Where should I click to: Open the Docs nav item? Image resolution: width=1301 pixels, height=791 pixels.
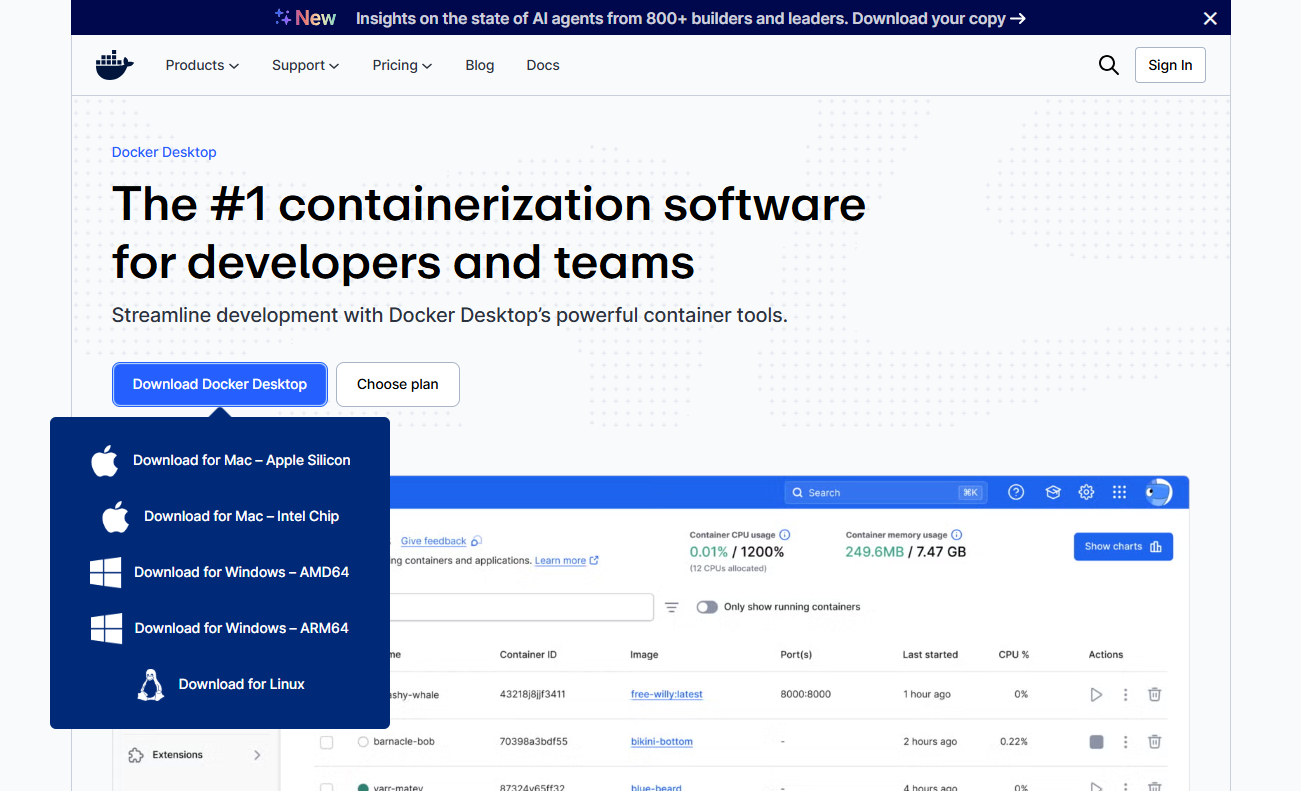point(543,65)
